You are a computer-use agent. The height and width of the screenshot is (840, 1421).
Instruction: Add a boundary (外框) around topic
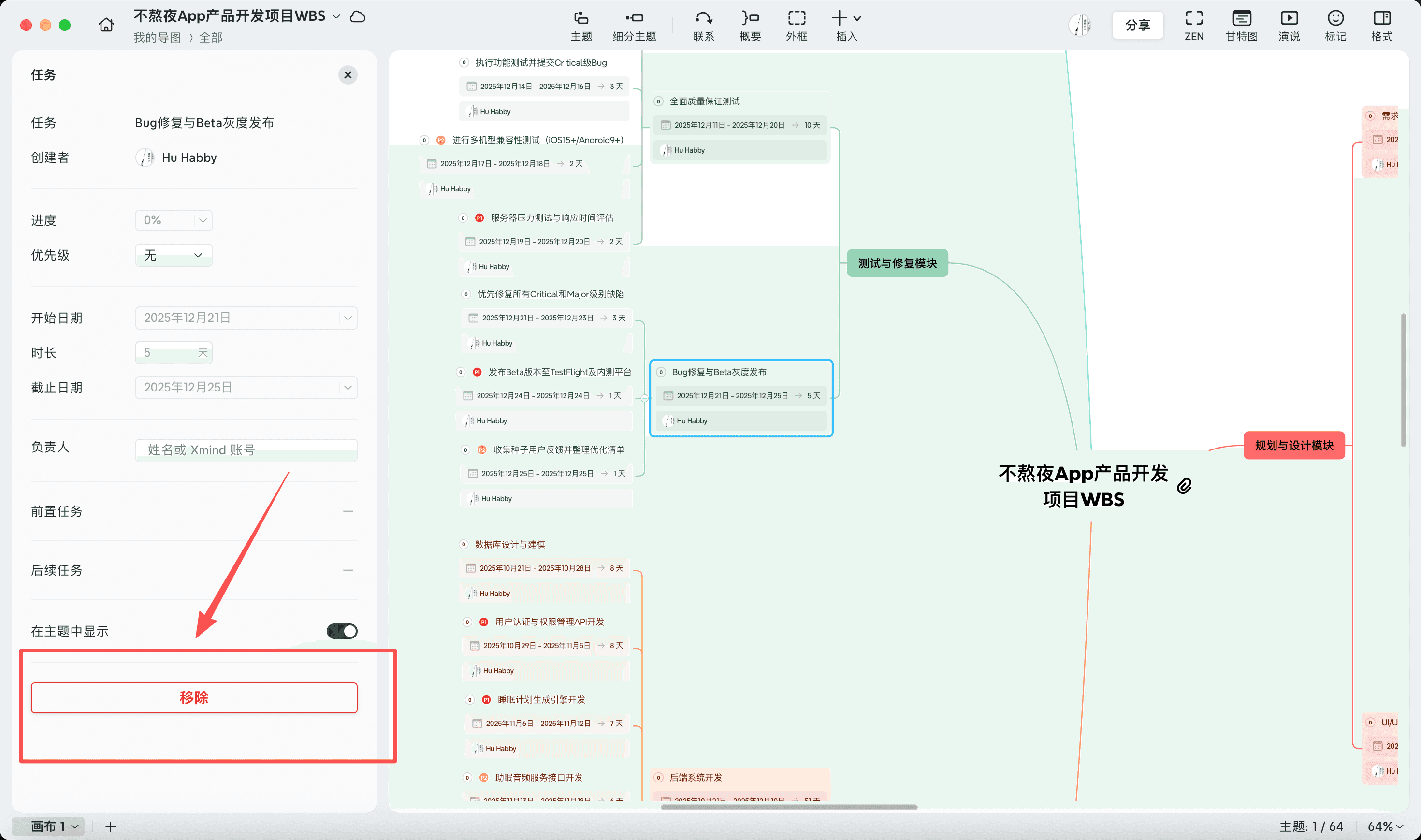(x=796, y=26)
